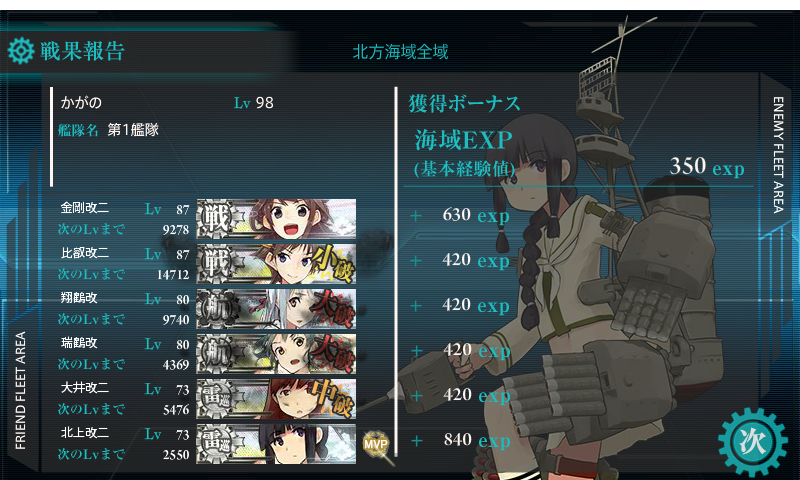Image resolution: width=800 pixels, height=480 pixels.
Task: Click the 海域EXP 350 exp value
Action: tap(707, 166)
